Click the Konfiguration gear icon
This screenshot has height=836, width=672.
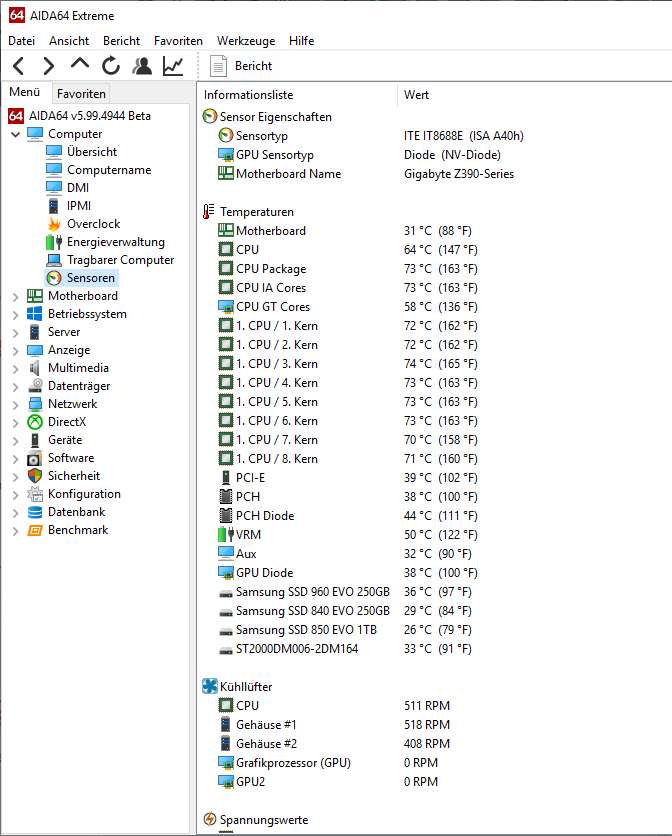click(x=35, y=494)
